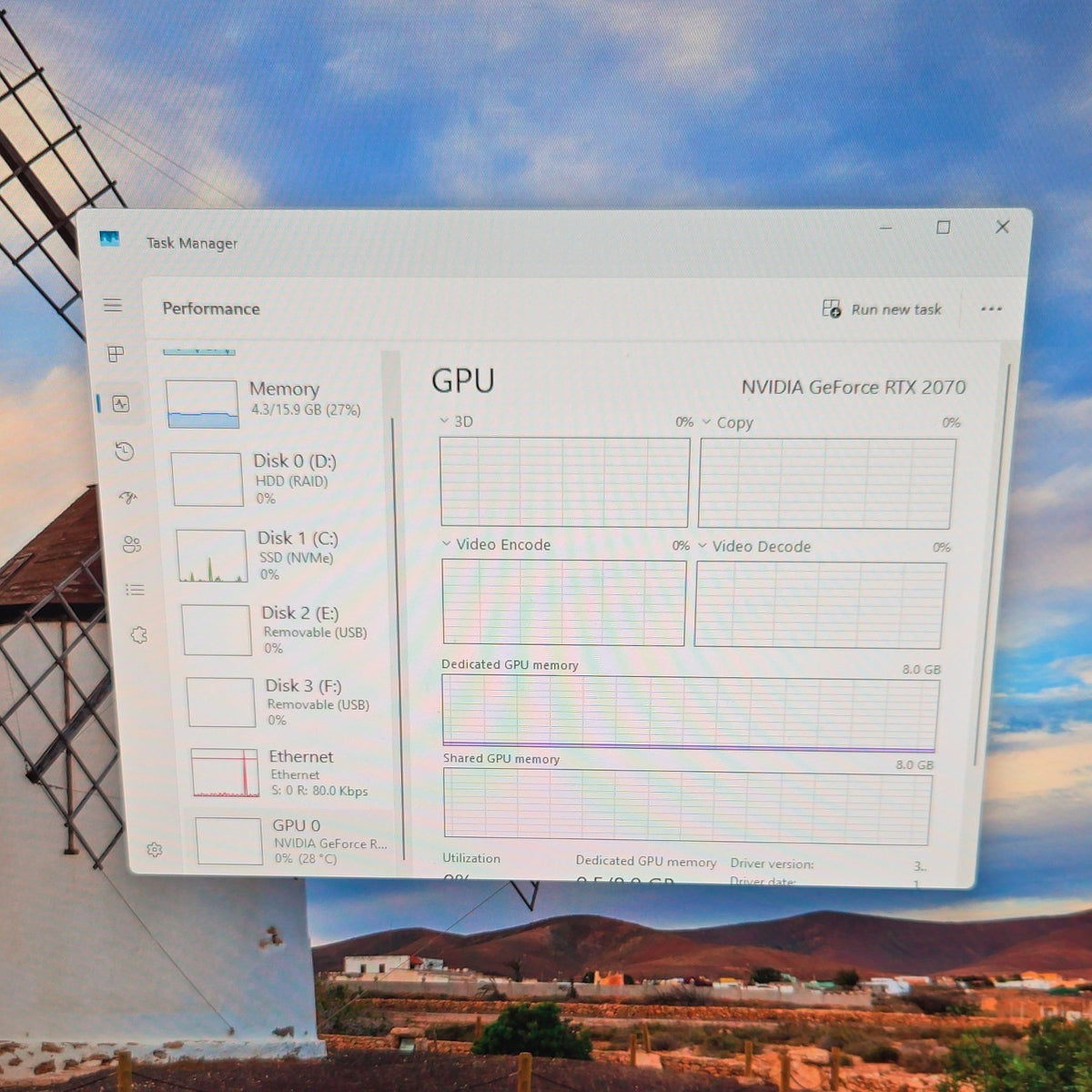
Task: Click the 3D usage graph
Action: 565,481
